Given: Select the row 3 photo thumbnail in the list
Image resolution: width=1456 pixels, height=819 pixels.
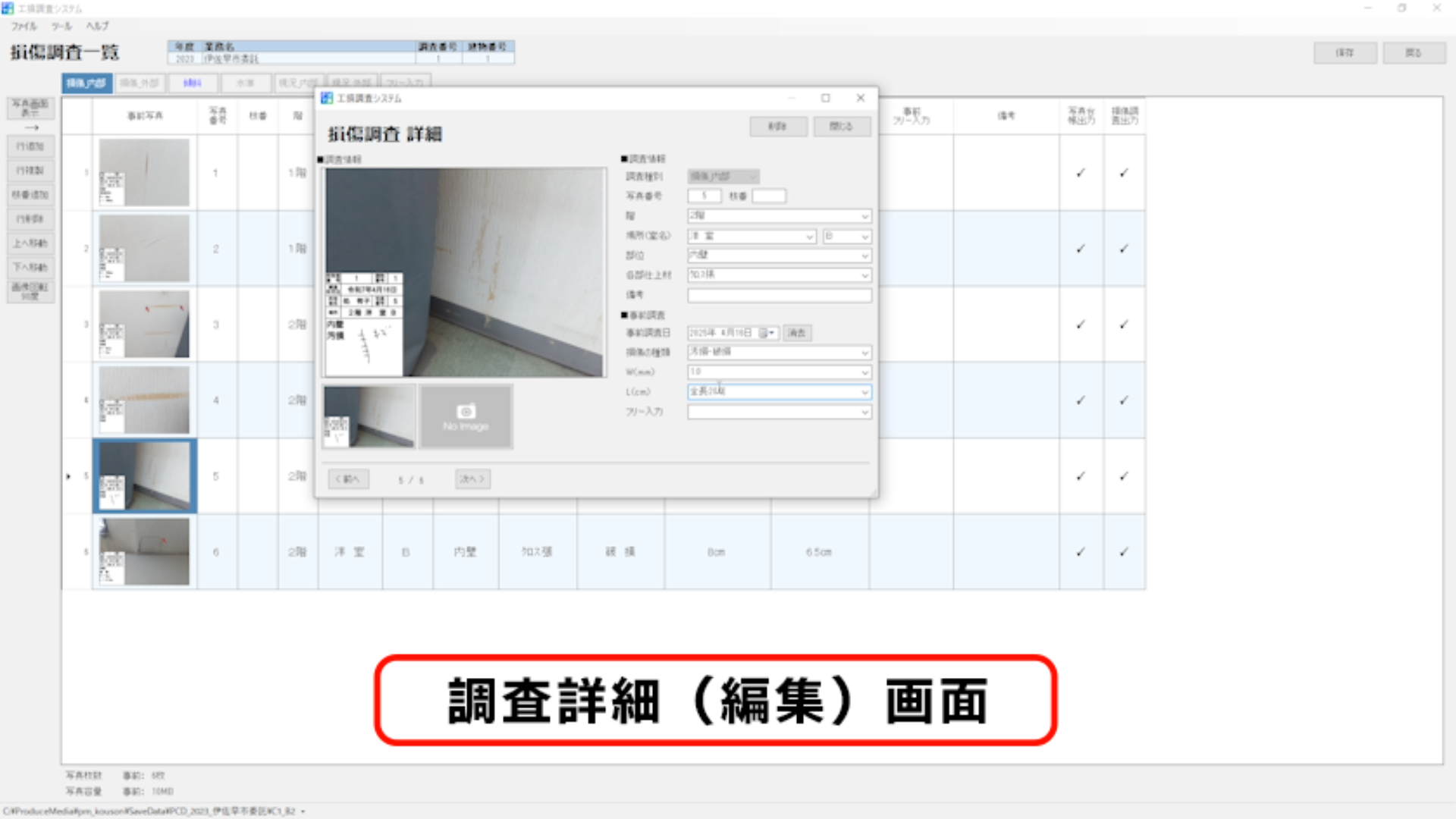Looking at the screenshot, I should [144, 325].
